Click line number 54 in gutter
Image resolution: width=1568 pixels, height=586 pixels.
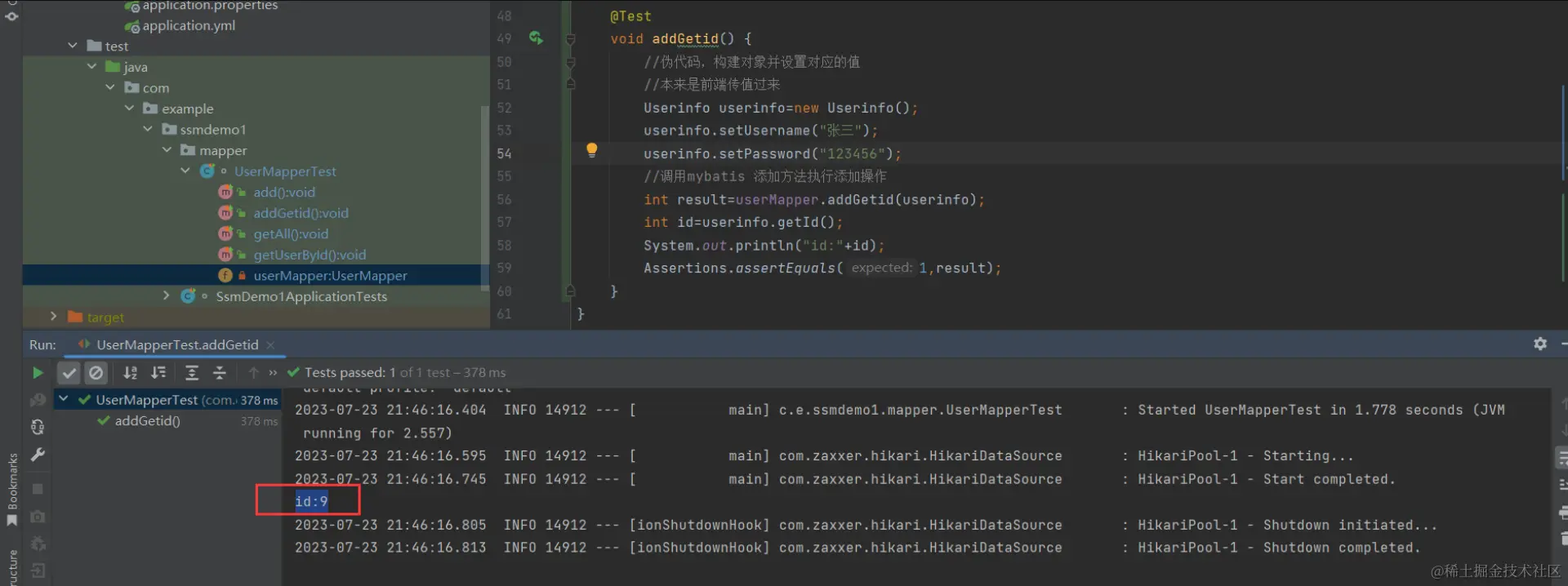point(504,153)
